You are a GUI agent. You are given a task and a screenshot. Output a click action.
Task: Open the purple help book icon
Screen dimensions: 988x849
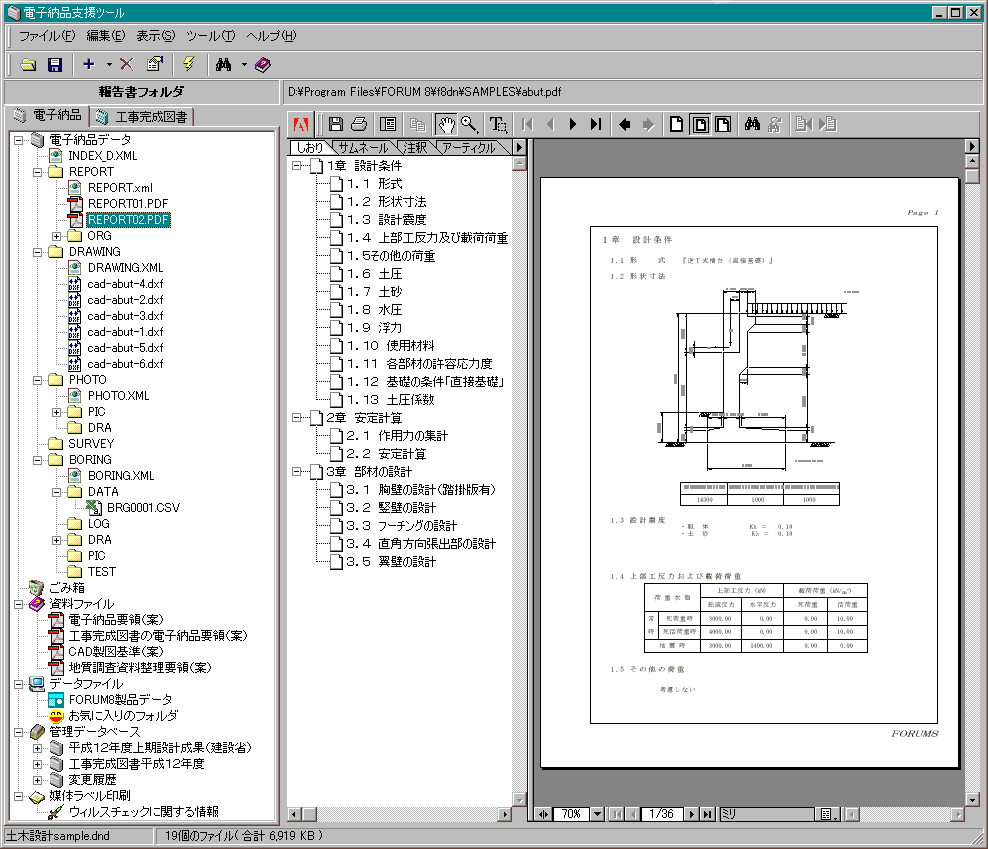tap(262, 65)
